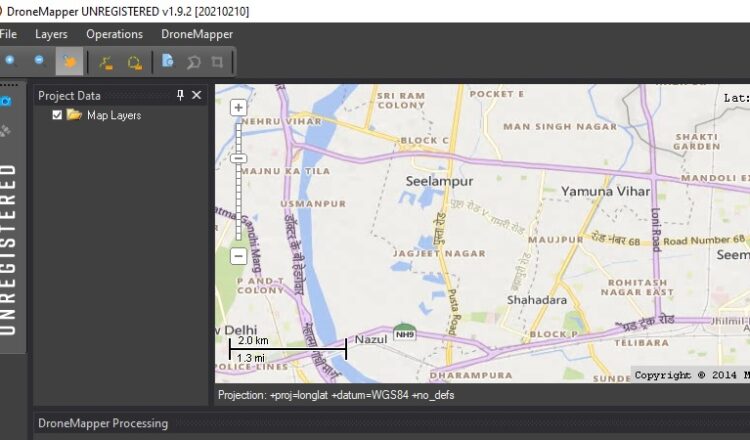Screen dimensions: 750x440
Task: Click the JAGJEET NAGAR map label
Action: [x=439, y=253]
